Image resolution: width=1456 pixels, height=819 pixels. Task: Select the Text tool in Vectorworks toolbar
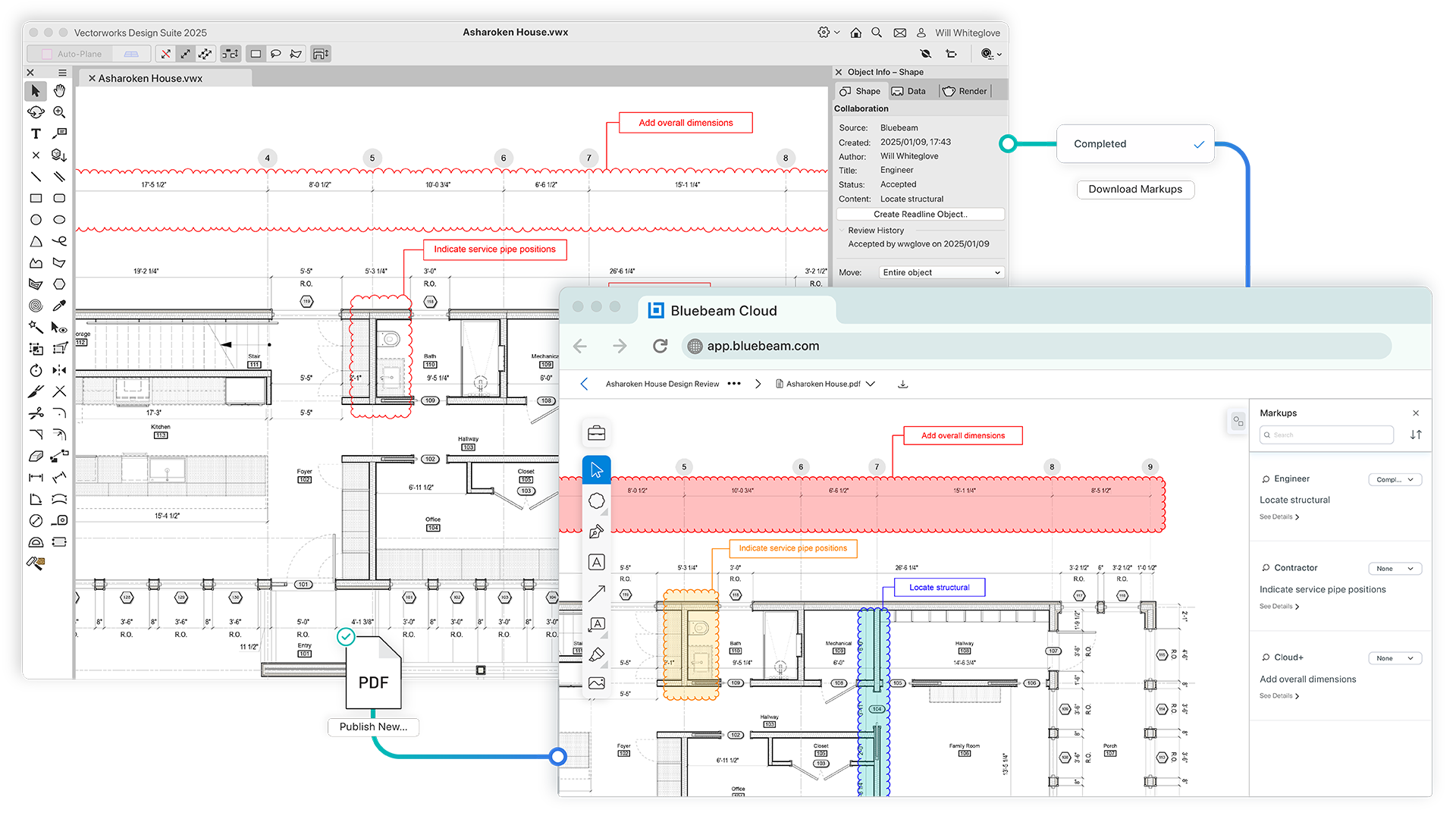(36, 134)
